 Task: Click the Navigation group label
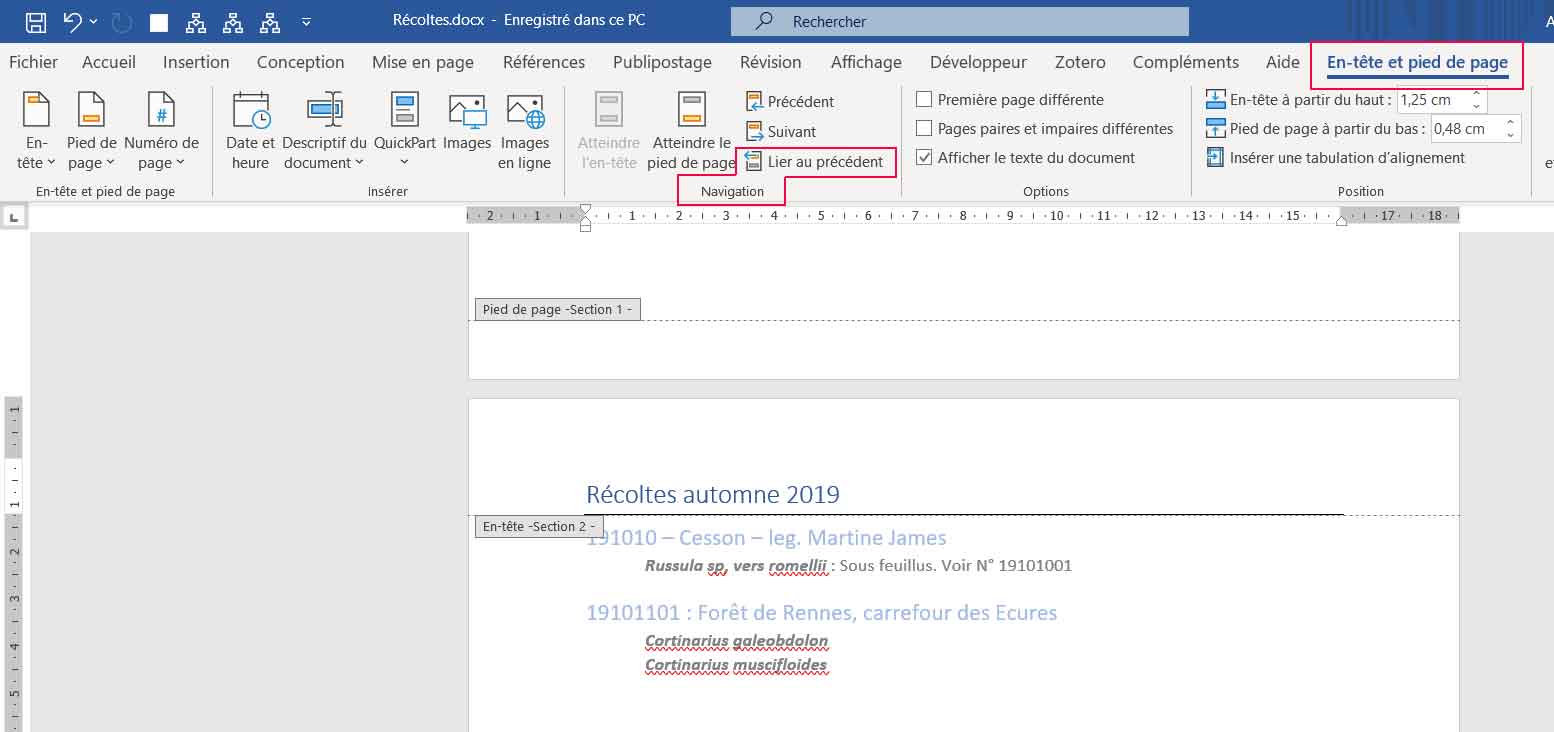(x=732, y=191)
